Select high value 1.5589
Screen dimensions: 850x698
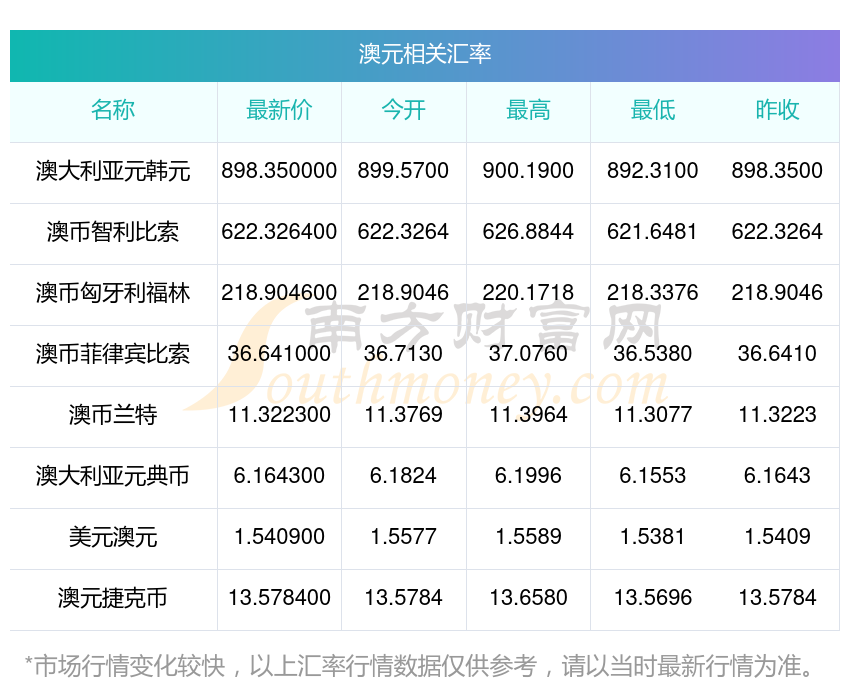click(x=528, y=537)
